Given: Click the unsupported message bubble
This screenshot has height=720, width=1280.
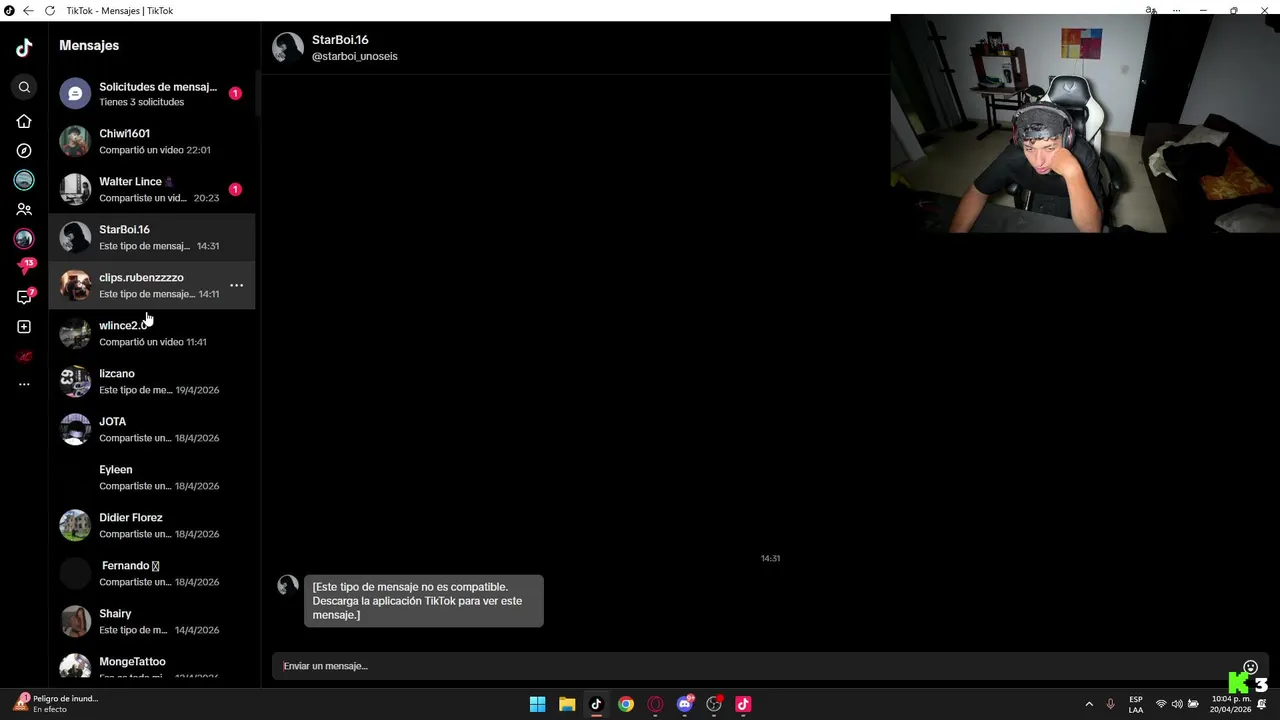Looking at the screenshot, I should click(424, 601).
